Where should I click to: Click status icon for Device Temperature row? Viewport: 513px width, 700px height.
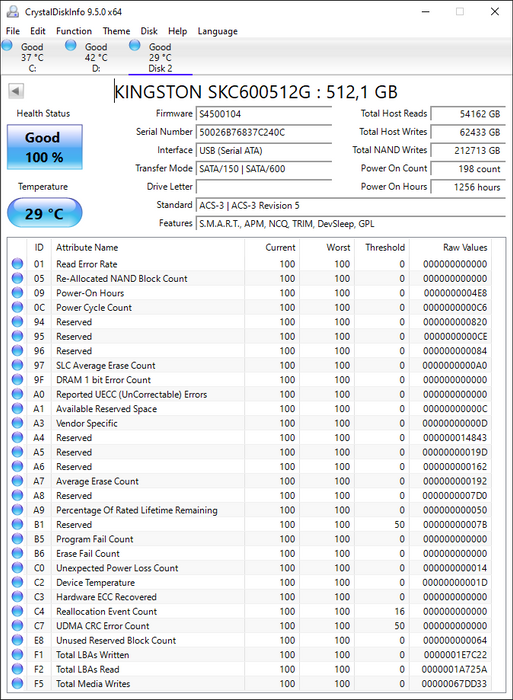[17, 582]
